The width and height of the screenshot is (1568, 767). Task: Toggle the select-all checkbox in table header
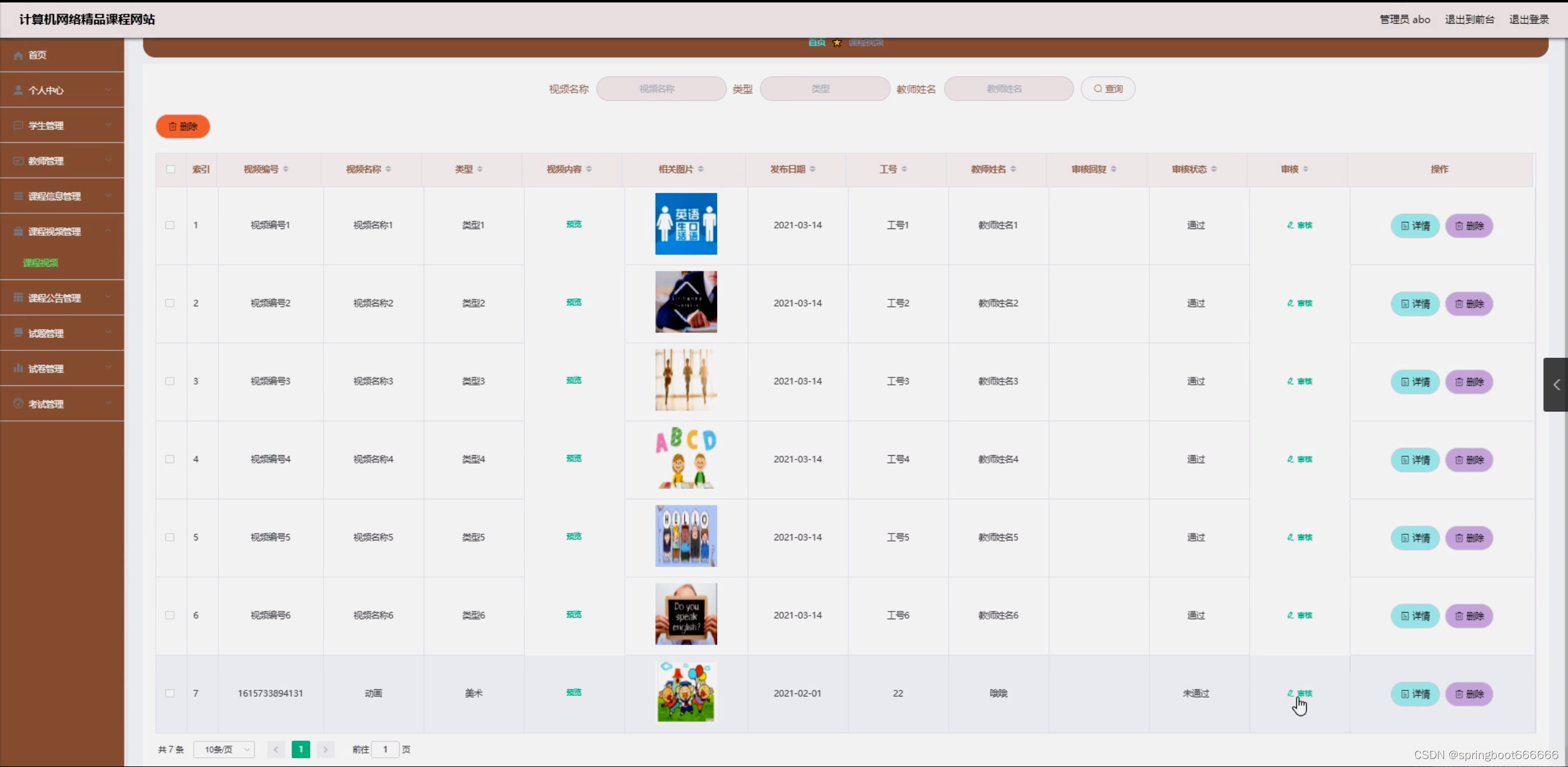pos(170,169)
